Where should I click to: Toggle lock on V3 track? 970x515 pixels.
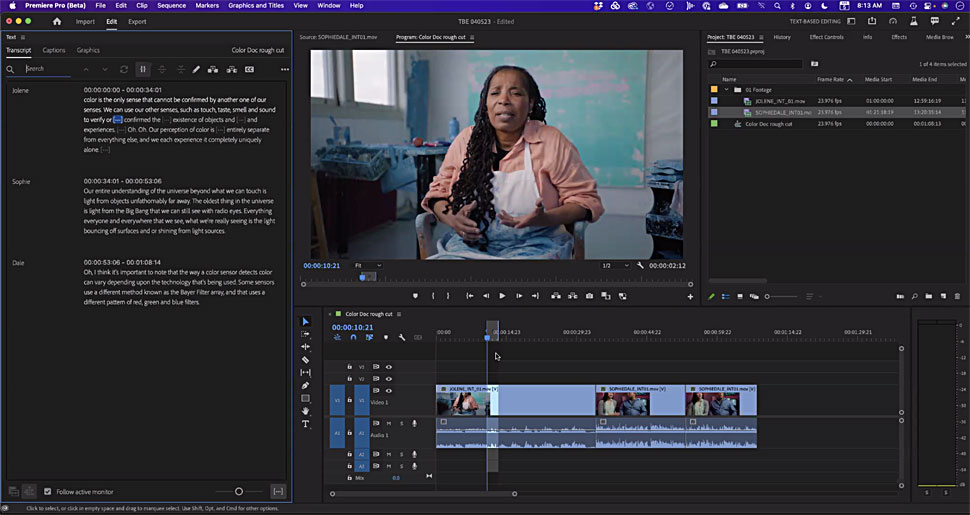[350, 367]
